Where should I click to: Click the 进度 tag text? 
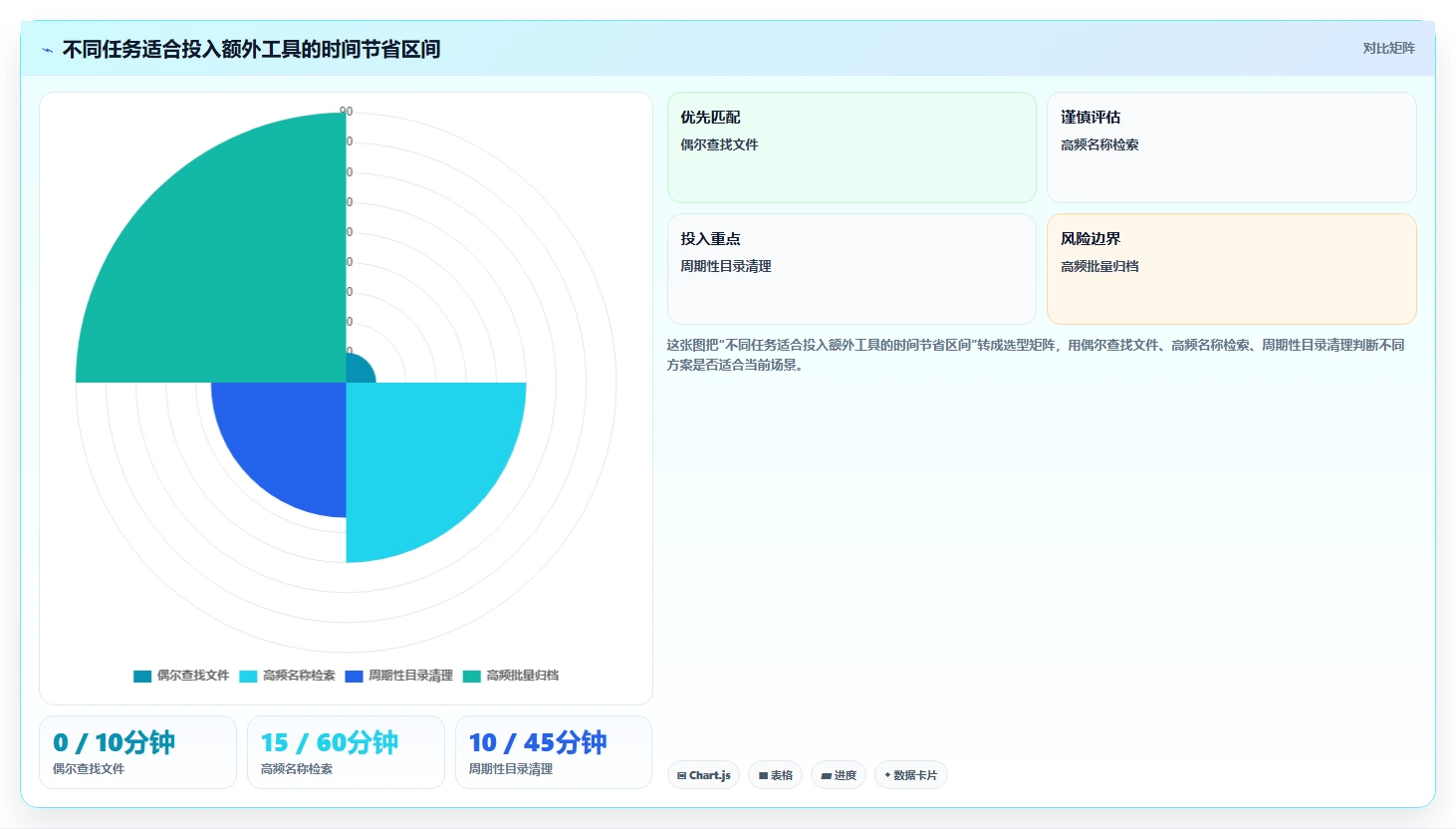pos(846,775)
